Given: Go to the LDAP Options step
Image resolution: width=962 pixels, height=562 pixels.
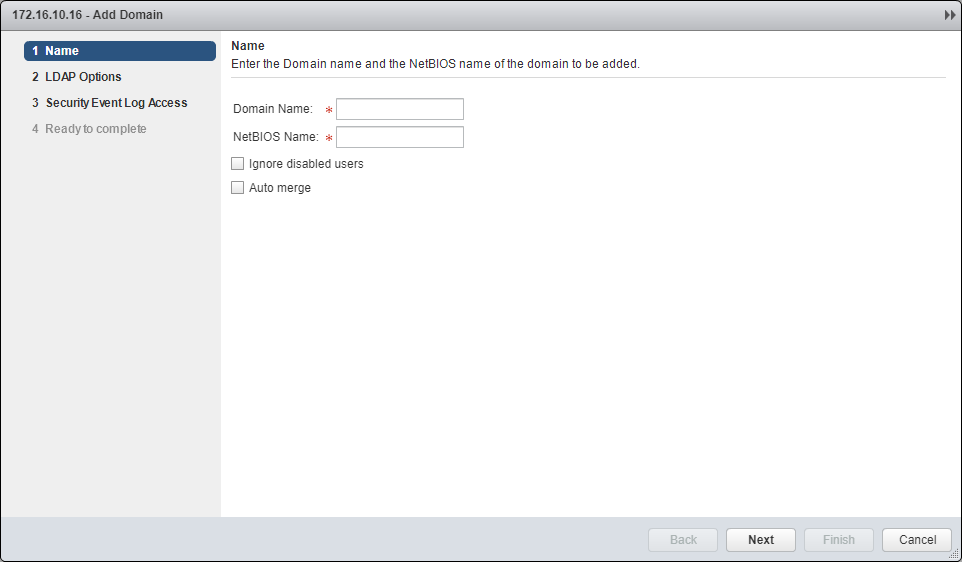Looking at the screenshot, I should click(83, 77).
